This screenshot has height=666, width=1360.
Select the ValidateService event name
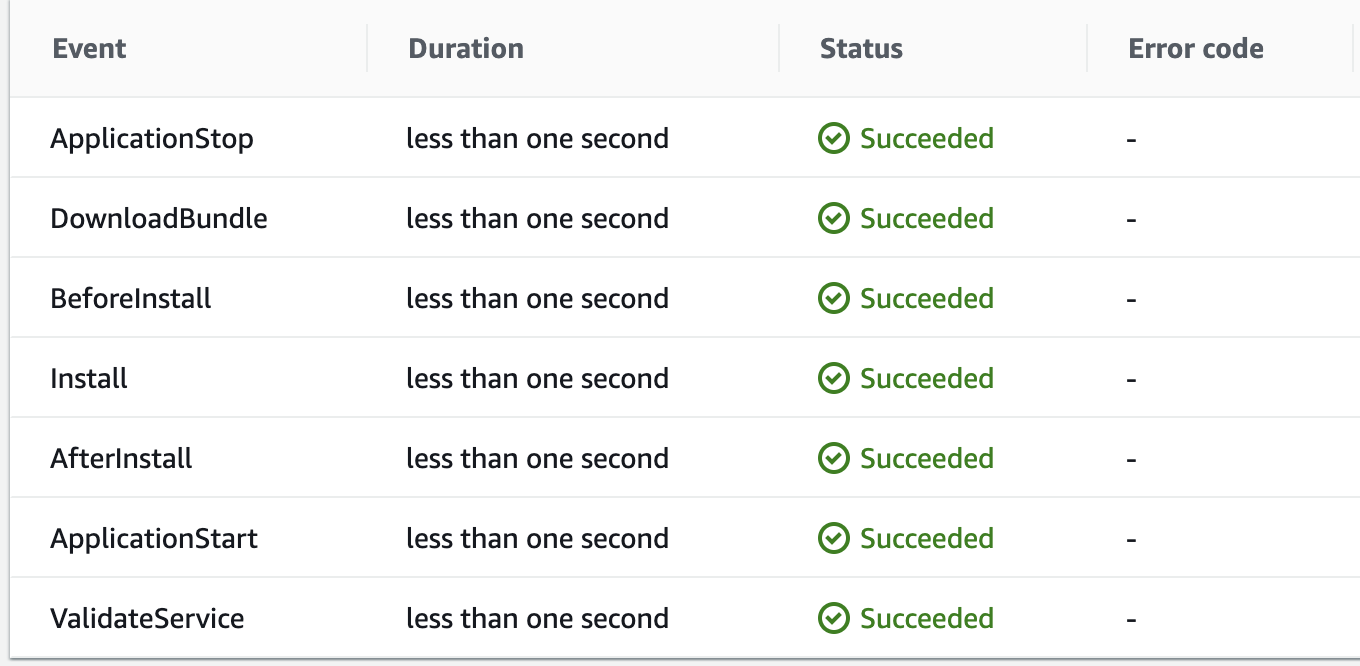(147, 619)
